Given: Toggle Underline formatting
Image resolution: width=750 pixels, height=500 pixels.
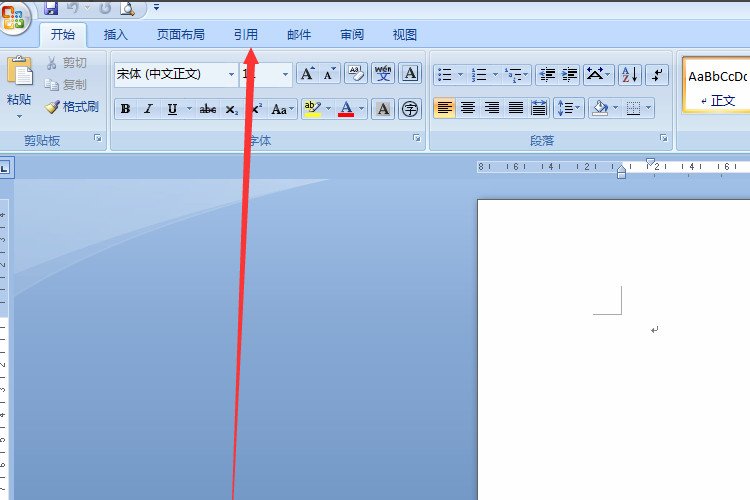Looking at the screenshot, I should pyautogui.click(x=172, y=109).
